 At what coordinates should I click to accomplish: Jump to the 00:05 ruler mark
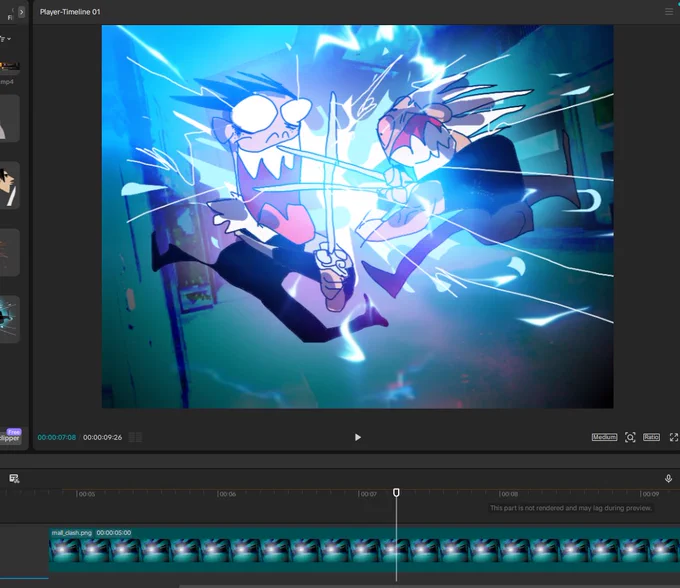[x=86, y=494]
